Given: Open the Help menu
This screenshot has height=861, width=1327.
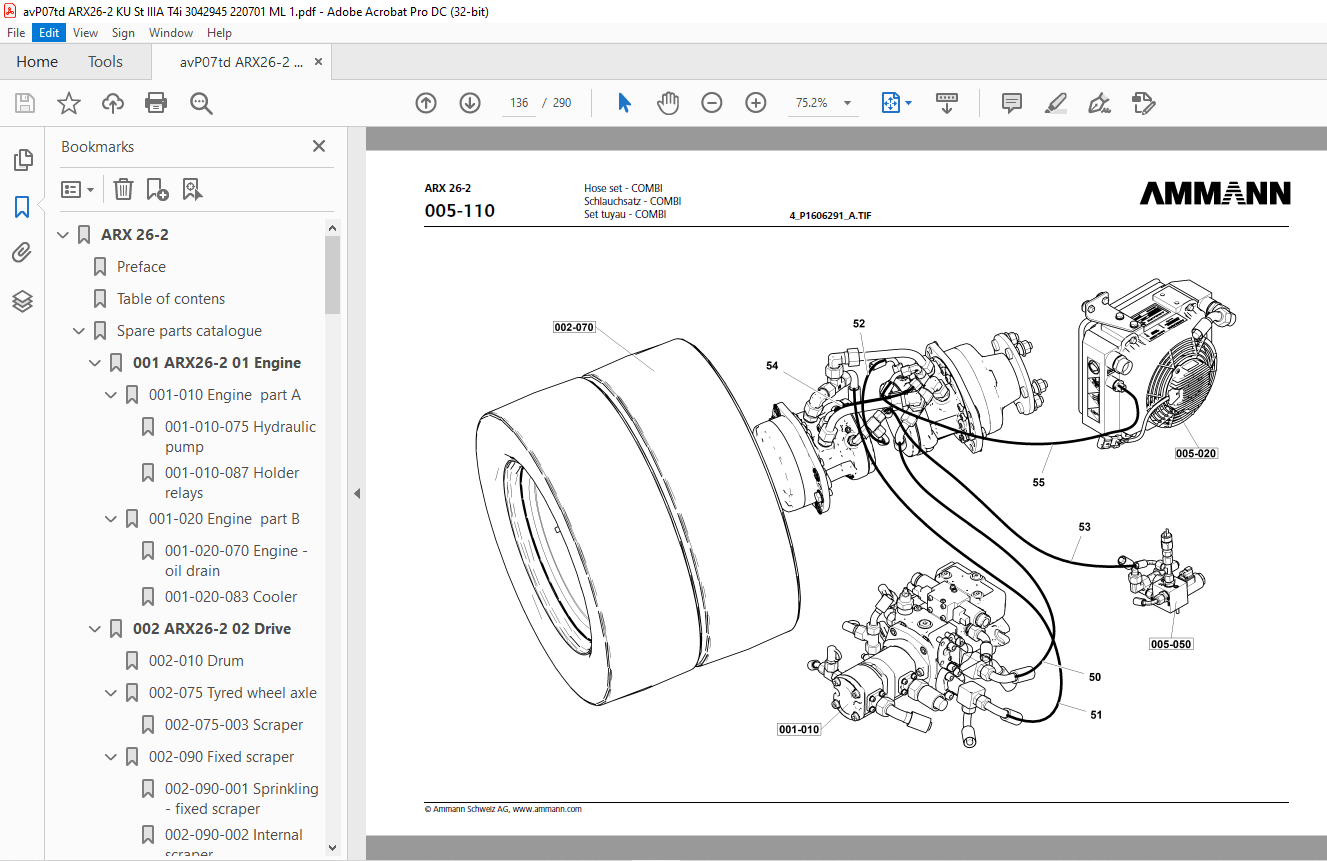Looking at the screenshot, I should (x=219, y=33).
